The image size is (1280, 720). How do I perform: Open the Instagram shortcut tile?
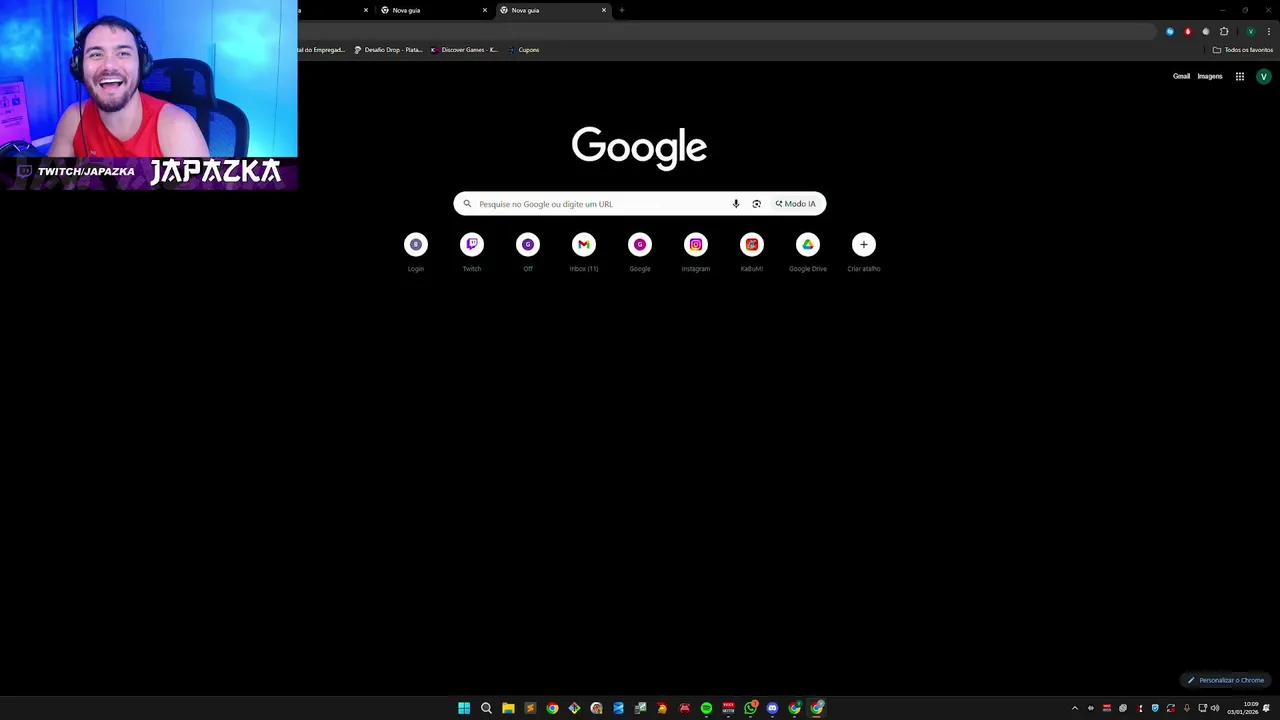pyautogui.click(x=696, y=252)
